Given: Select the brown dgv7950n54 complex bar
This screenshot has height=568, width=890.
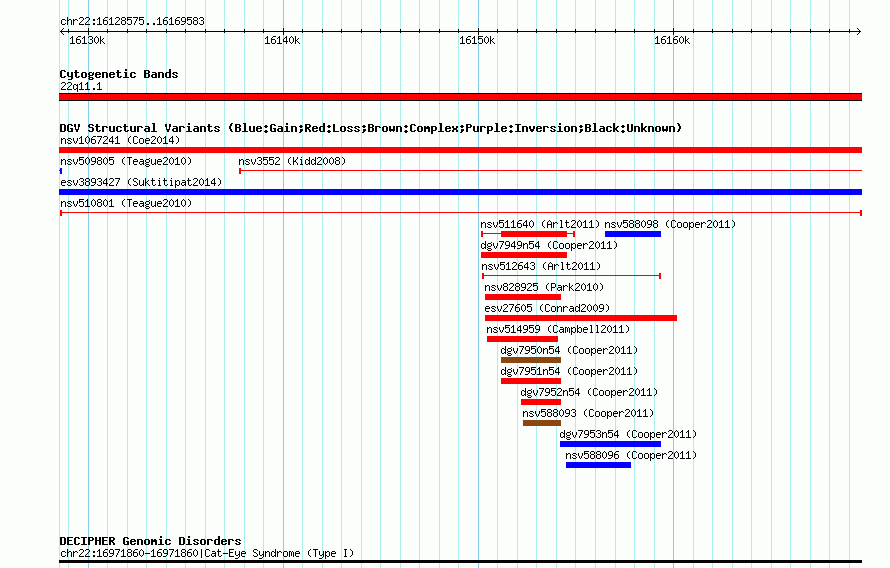Looking at the screenshot, I should [531, 360].
